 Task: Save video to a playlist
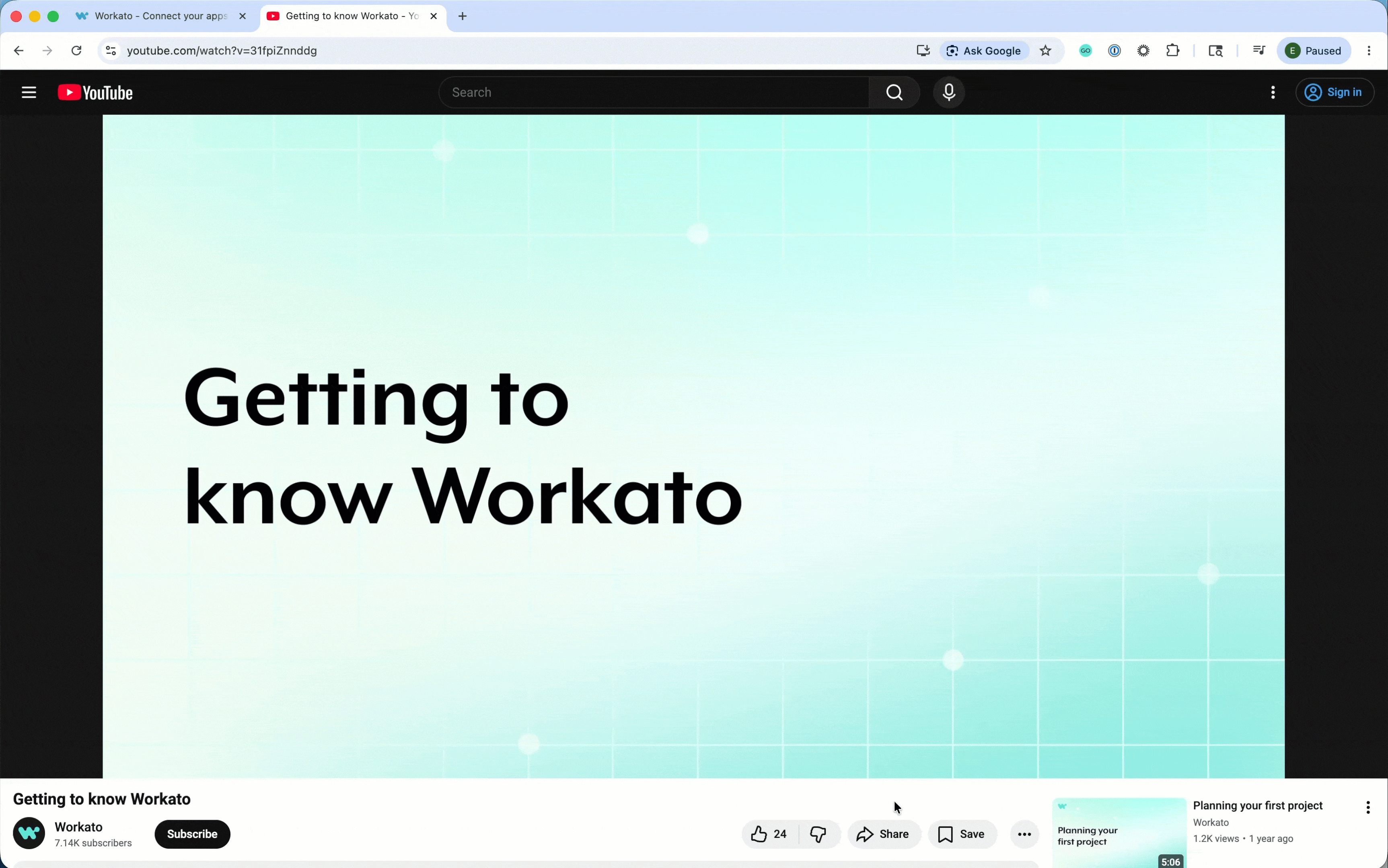pyautogui.click(x=962, y=834)
